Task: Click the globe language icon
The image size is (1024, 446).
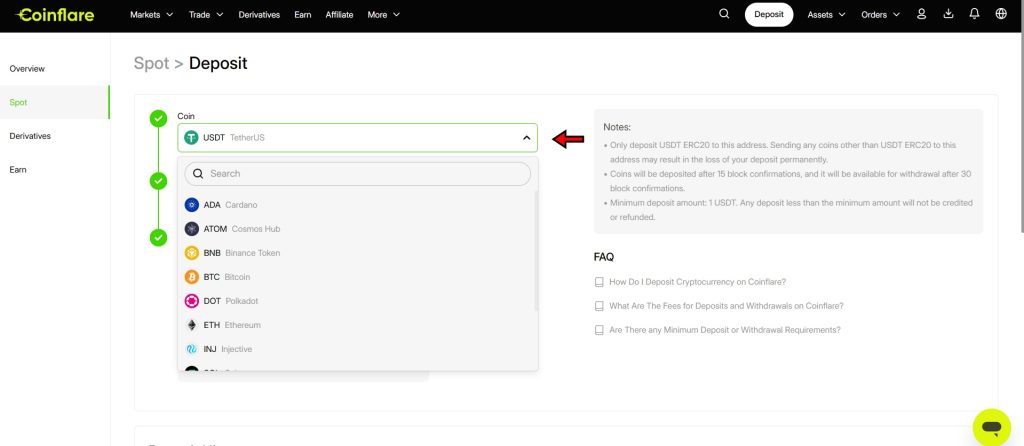Action: coord(1001,14)
